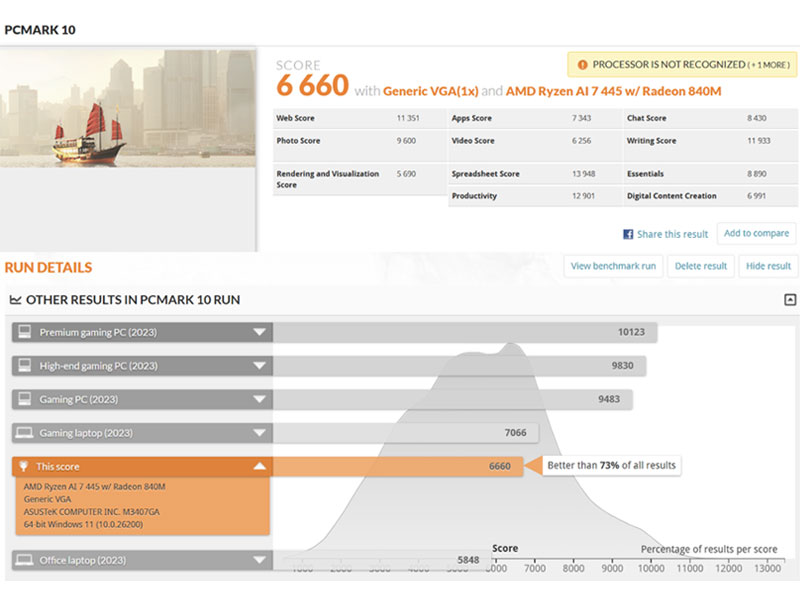Expand the Gaming PC (2023) row arrow
Image resolution: width=800 pixels, height=600 pixels.
tap(259, 399)
